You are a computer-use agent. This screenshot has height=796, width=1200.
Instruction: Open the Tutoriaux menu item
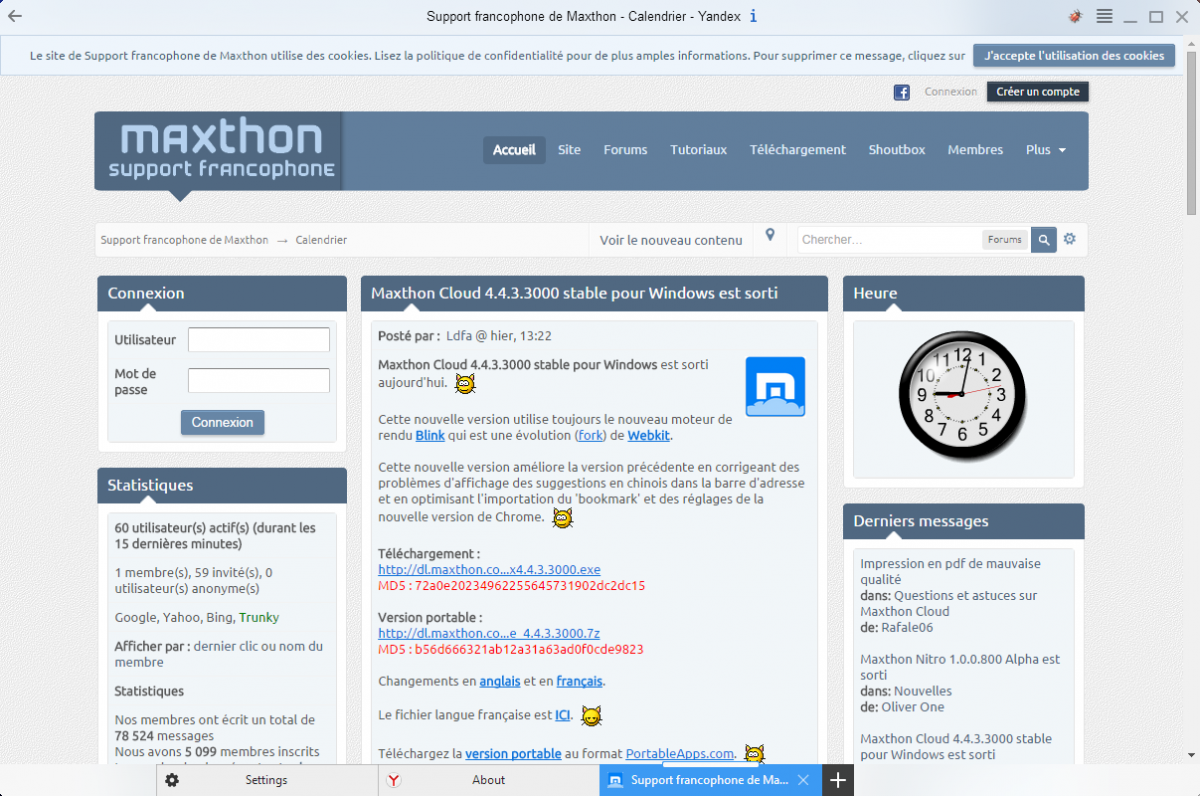698,150
